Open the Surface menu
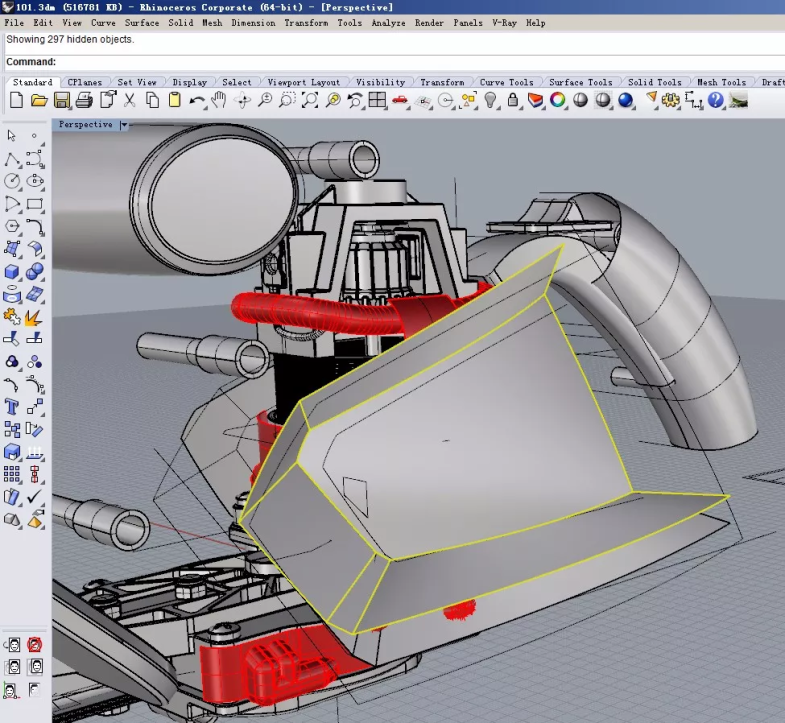Screen dimensions: 785x723 click(x=141, y=22)
